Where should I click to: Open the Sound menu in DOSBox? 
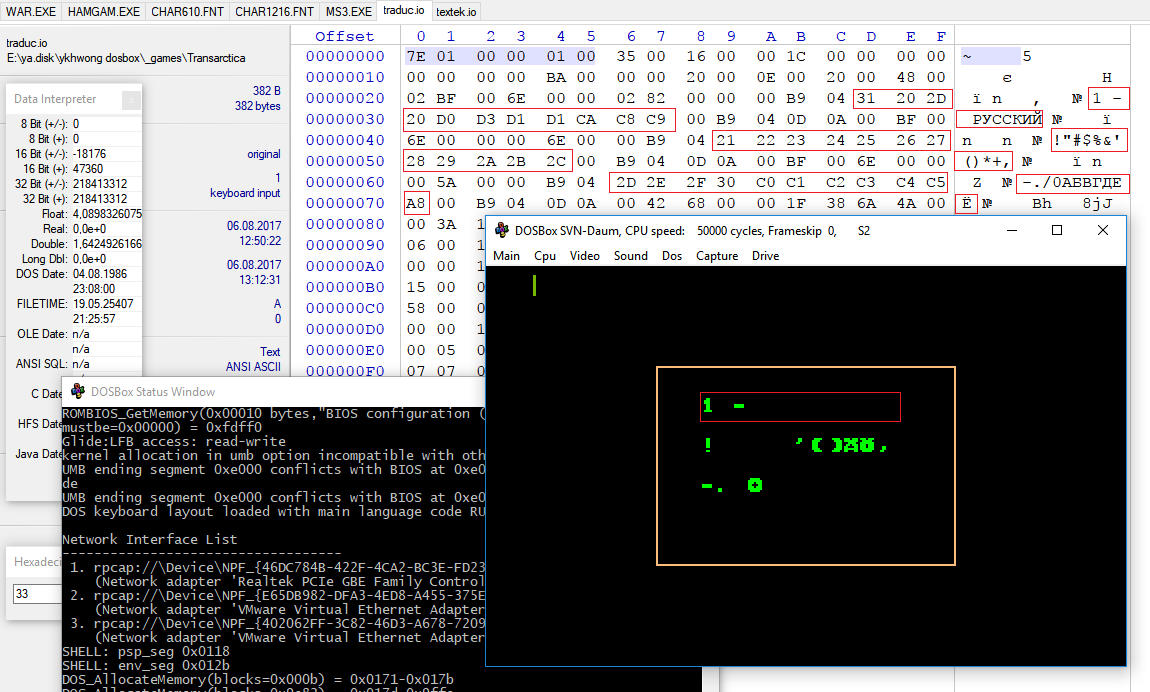pyautogui.click(x=630, y=256)
